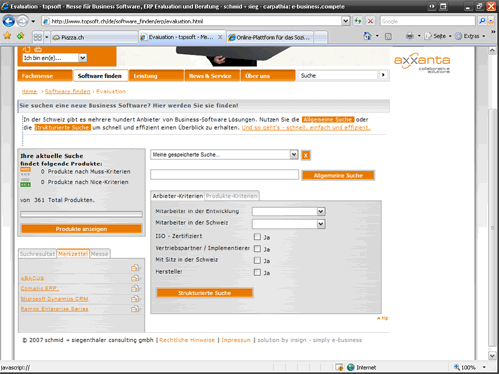Open Mitarbeiter in der Entwicklung dropdown

click(289, 211)
